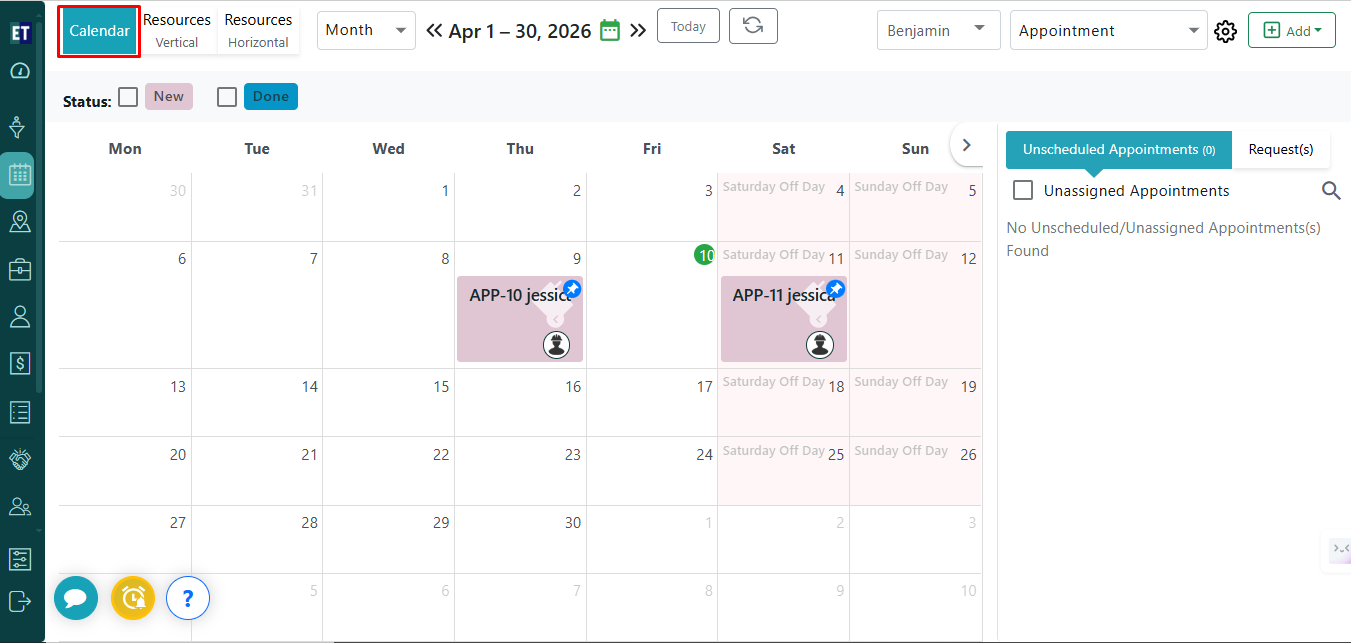Viewport: 1351px width, 643px height.
Task: Click the pin icon on APP-10 appointment
Action: 571,289
